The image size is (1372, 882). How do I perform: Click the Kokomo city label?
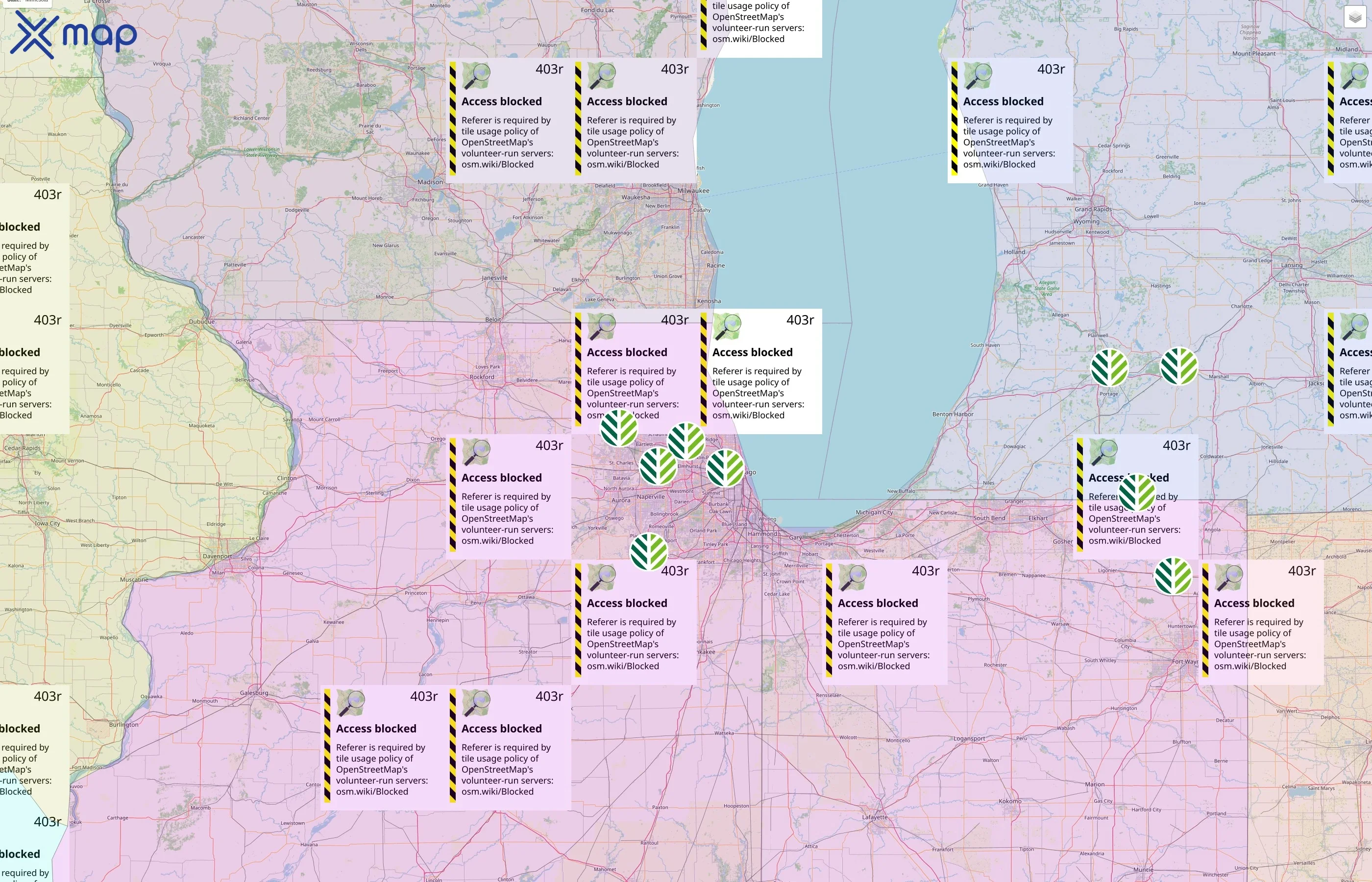coord(1009,801)
